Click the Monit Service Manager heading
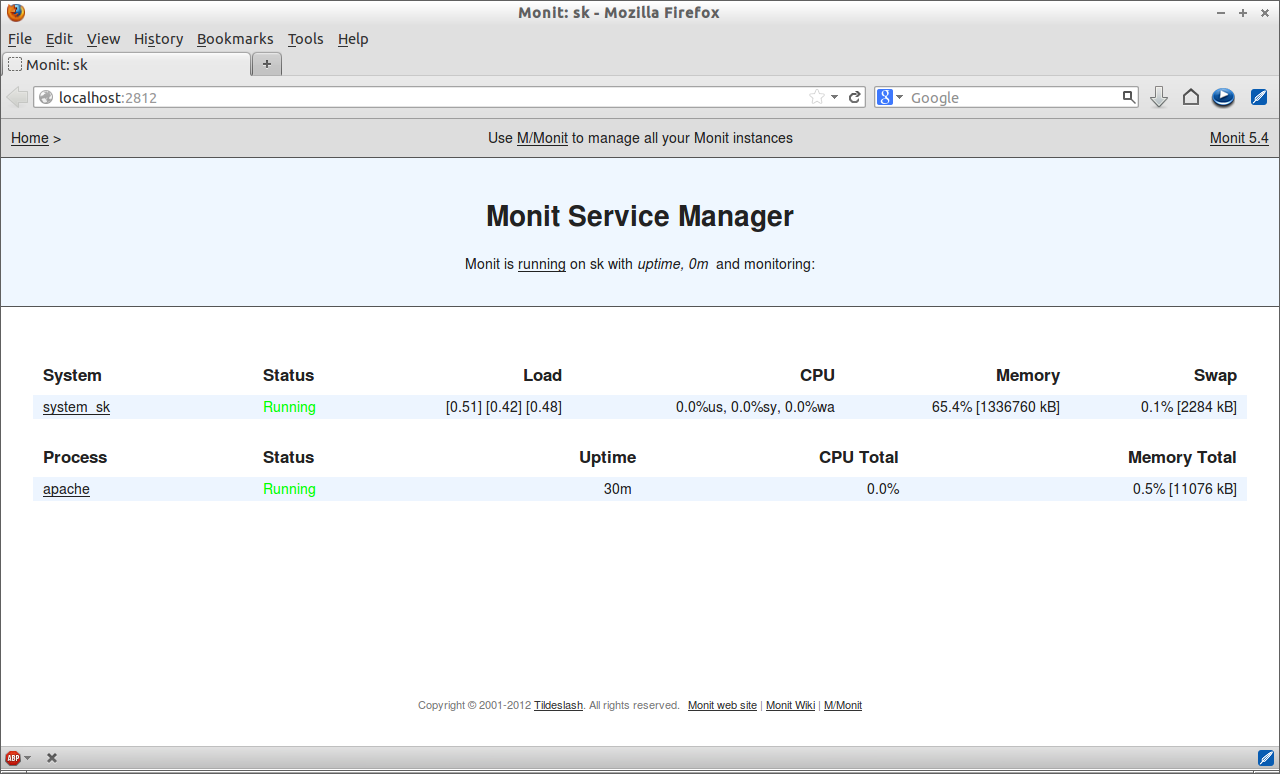Image resolution: width=1280 pixels, height=774 pixels. (x=640, y=216)
